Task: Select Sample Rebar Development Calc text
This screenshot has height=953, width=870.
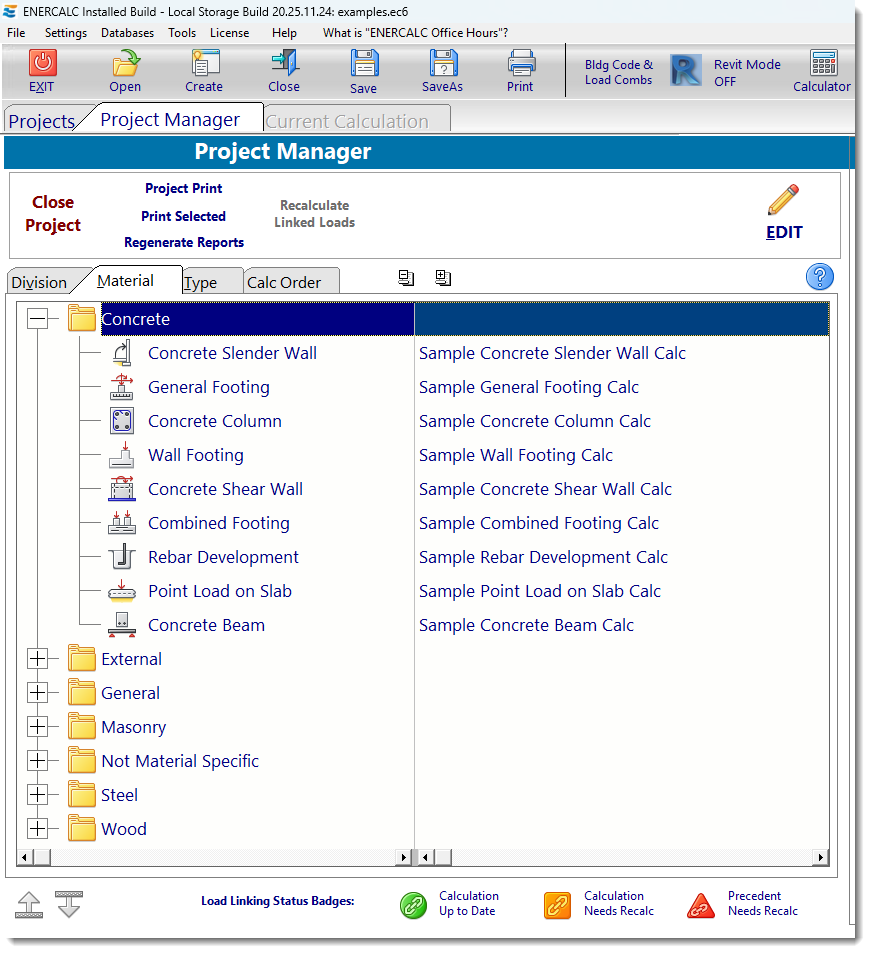Action: pyautogui.click(x=544, y=557)
